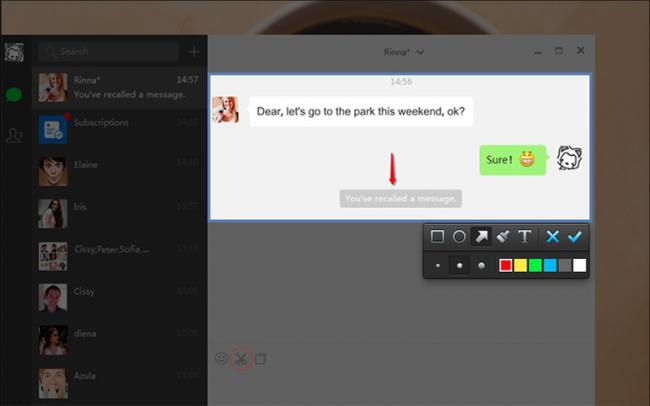Click the 14:56 timestamp in chat
This screenshot has width=650, height=406.
[401, 81]
